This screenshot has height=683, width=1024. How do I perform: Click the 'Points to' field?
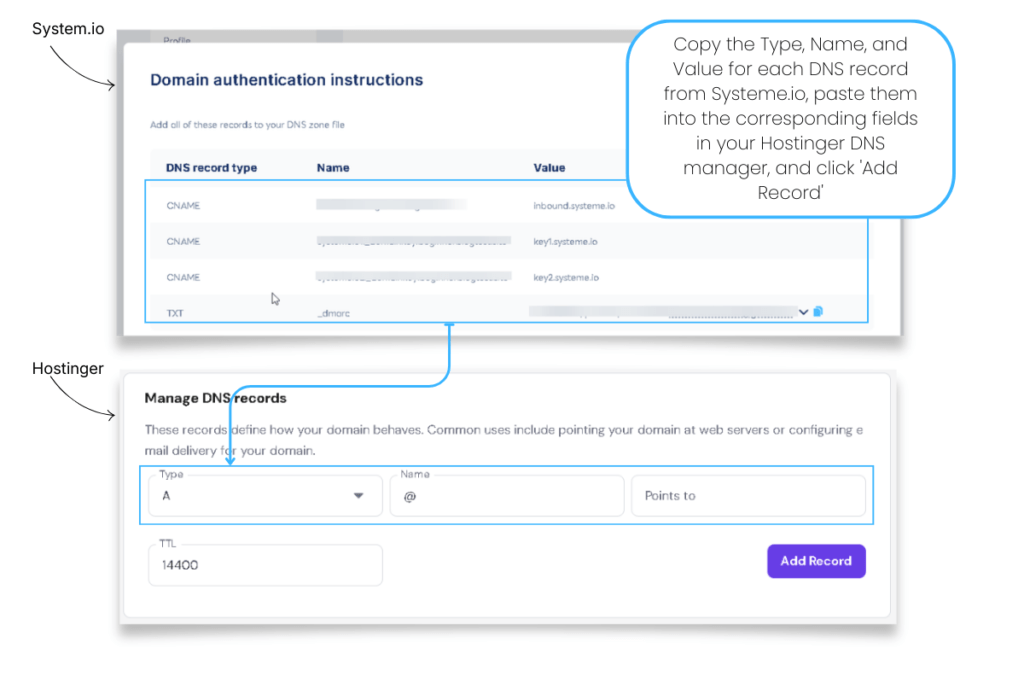(x=748, y=495)
